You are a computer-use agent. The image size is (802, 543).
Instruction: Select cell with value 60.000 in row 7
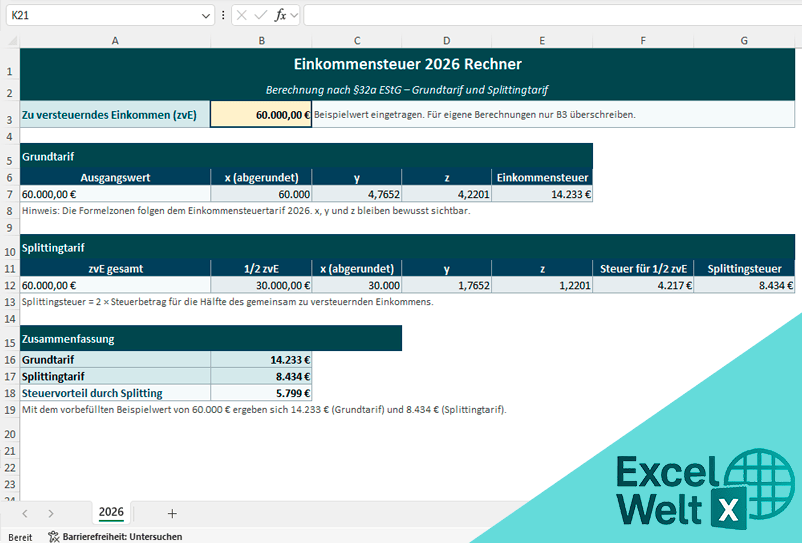tap(261, 194)
